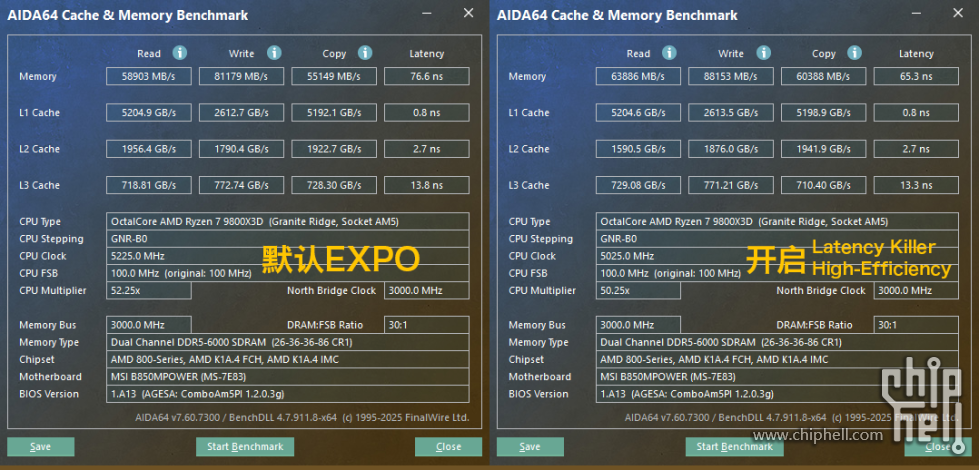Open Copy info icon in right window
The width and height of the screenshot is (979, 470).
click(854, 53)
